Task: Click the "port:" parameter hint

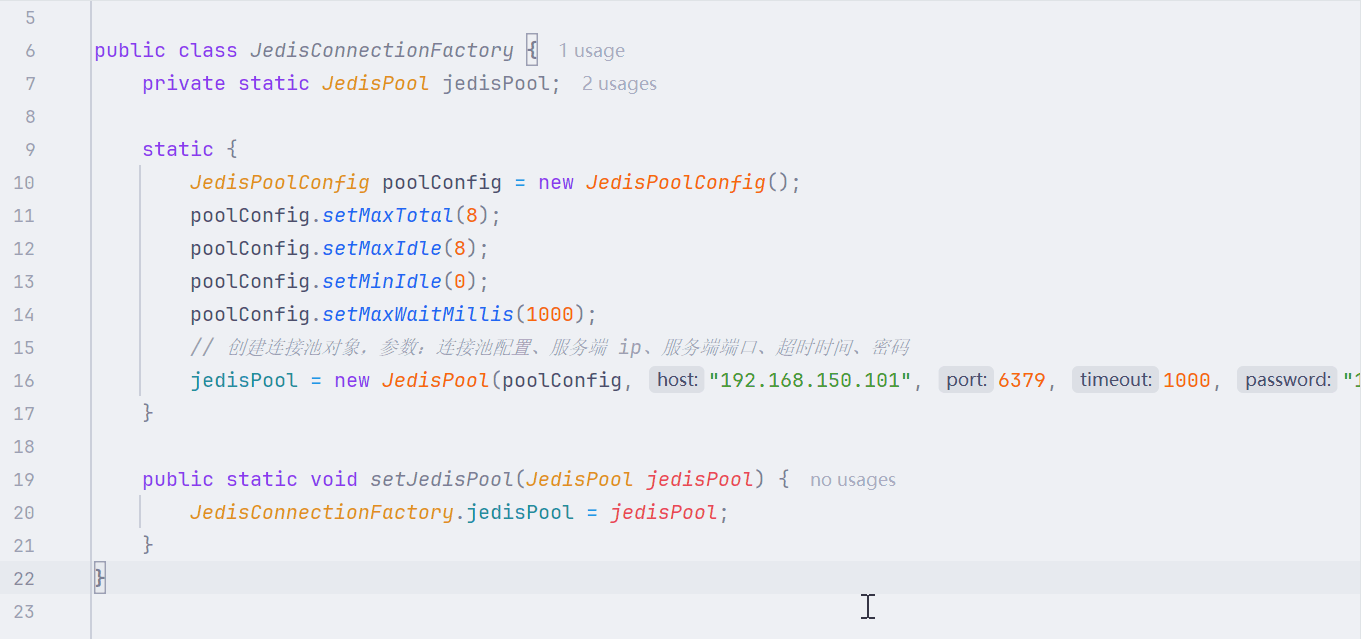Action: 967,380
